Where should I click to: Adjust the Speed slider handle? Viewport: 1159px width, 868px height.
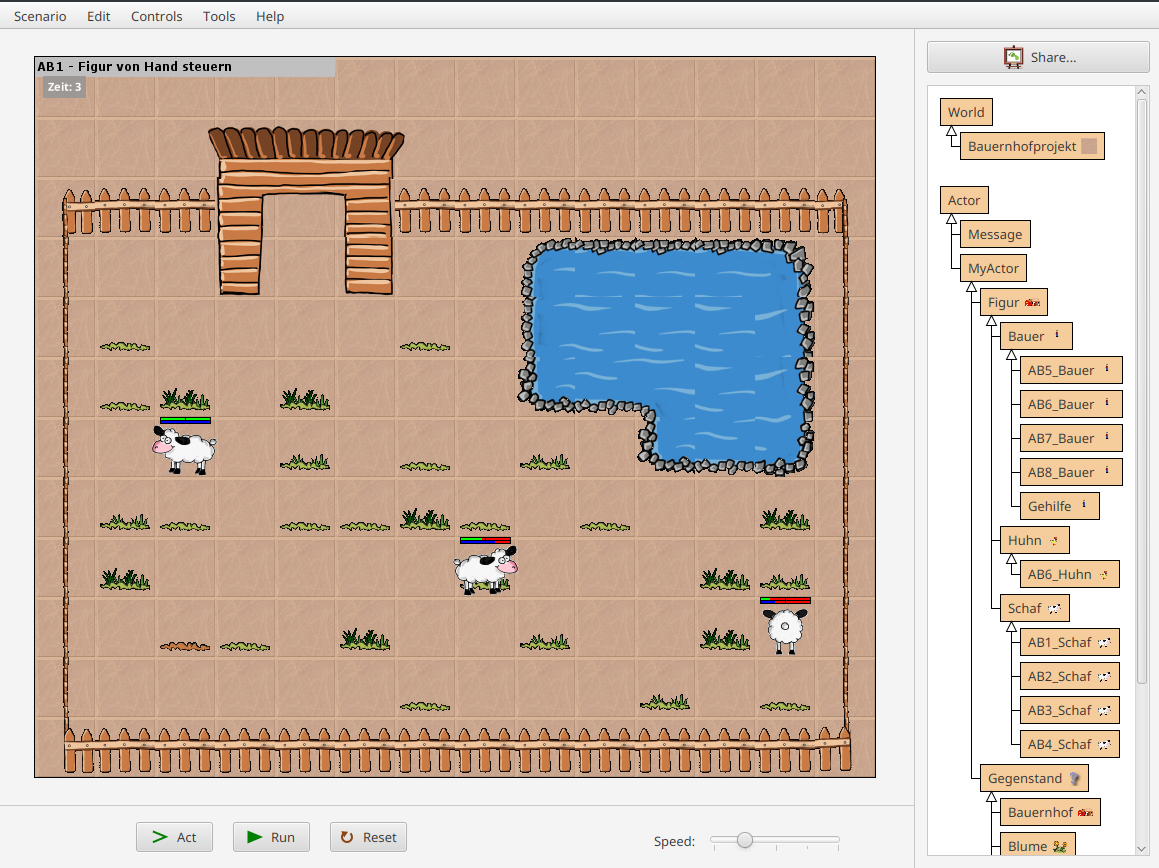point(745,840)
